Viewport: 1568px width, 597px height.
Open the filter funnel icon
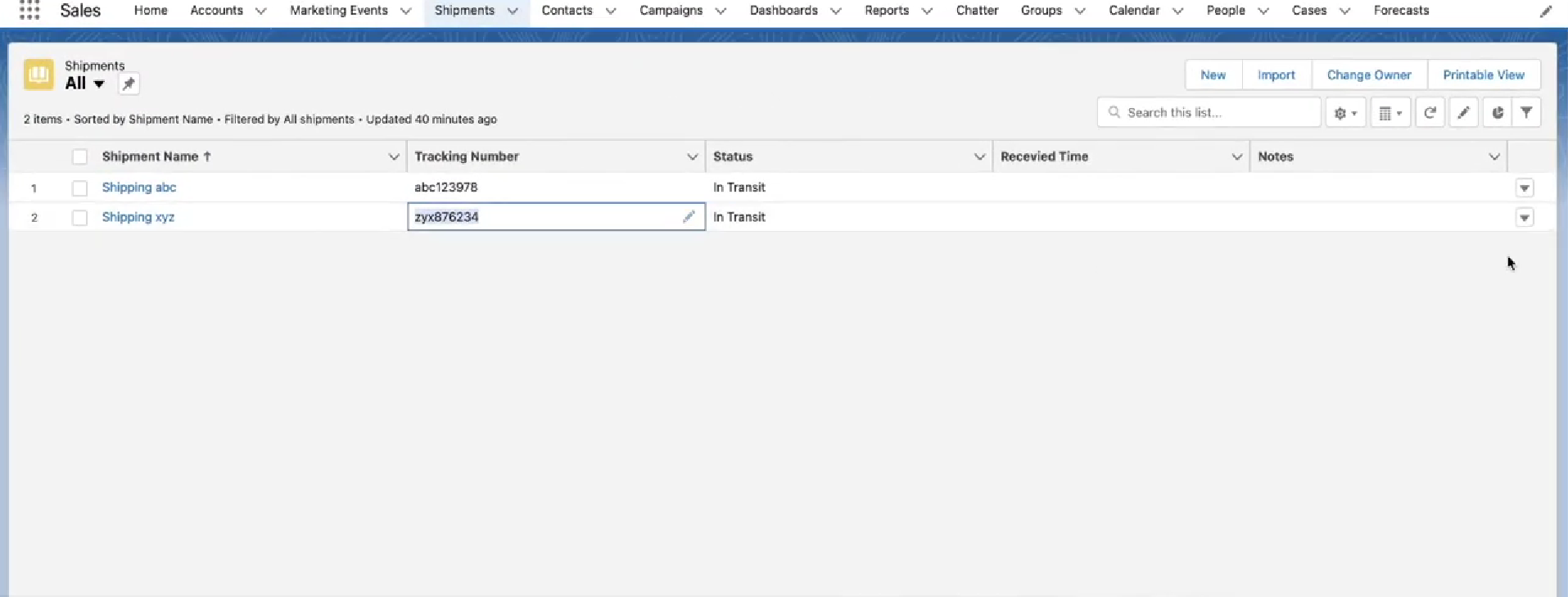coord(1526,113)
